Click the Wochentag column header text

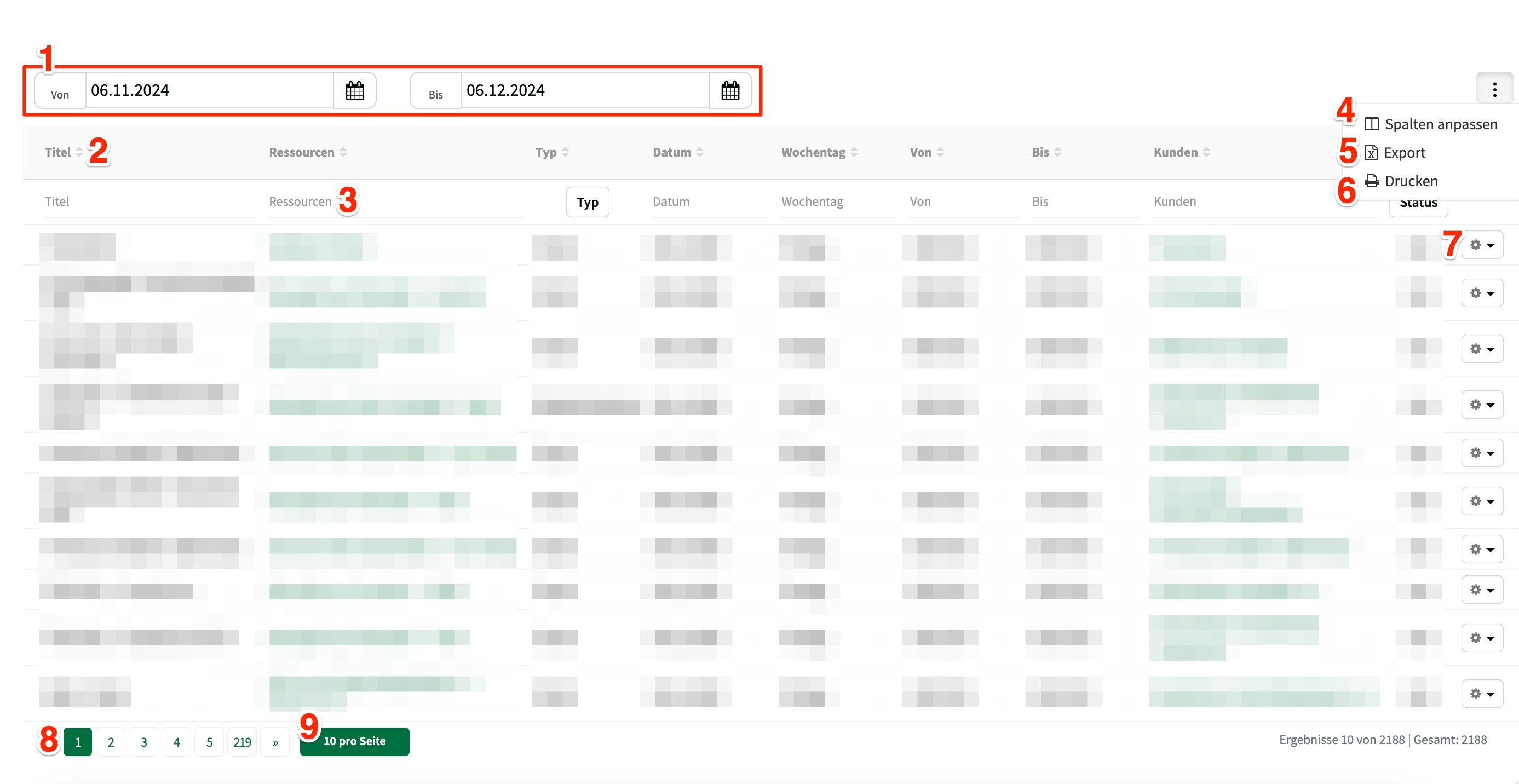click(x=813, y=153)
